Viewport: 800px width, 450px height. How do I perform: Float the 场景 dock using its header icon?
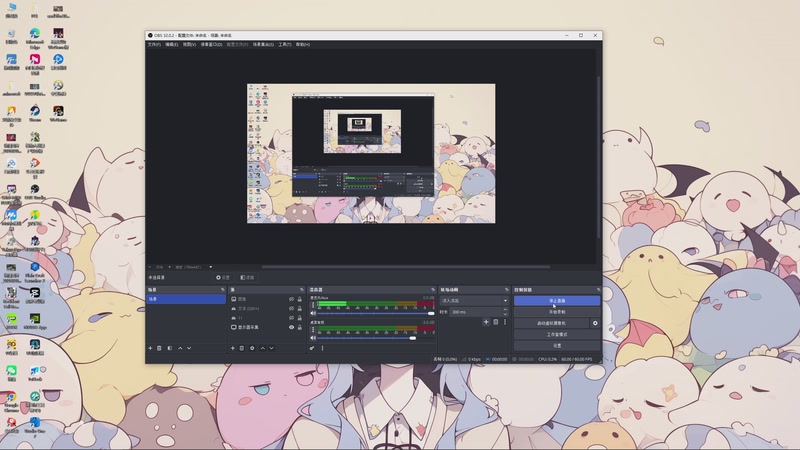222,289
